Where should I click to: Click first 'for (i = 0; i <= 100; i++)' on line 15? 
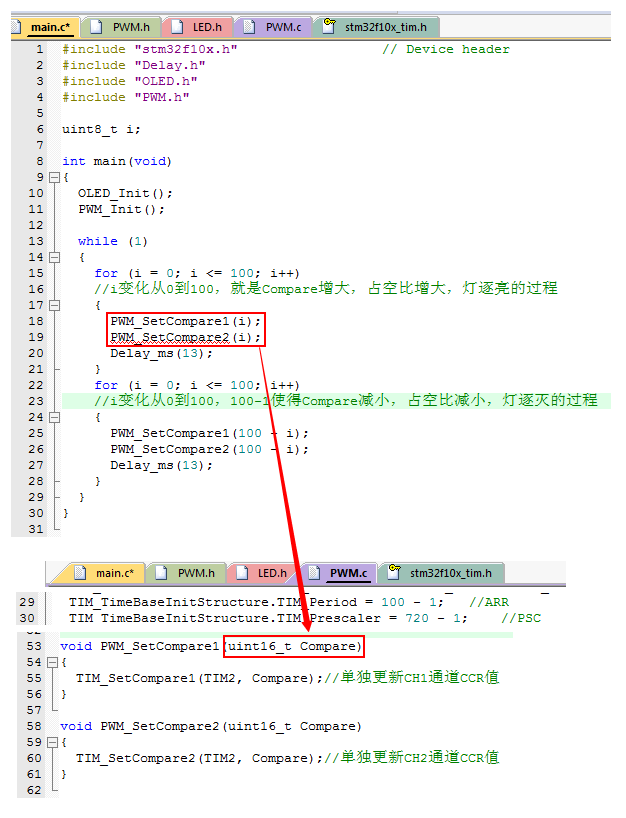pos(197,273)
